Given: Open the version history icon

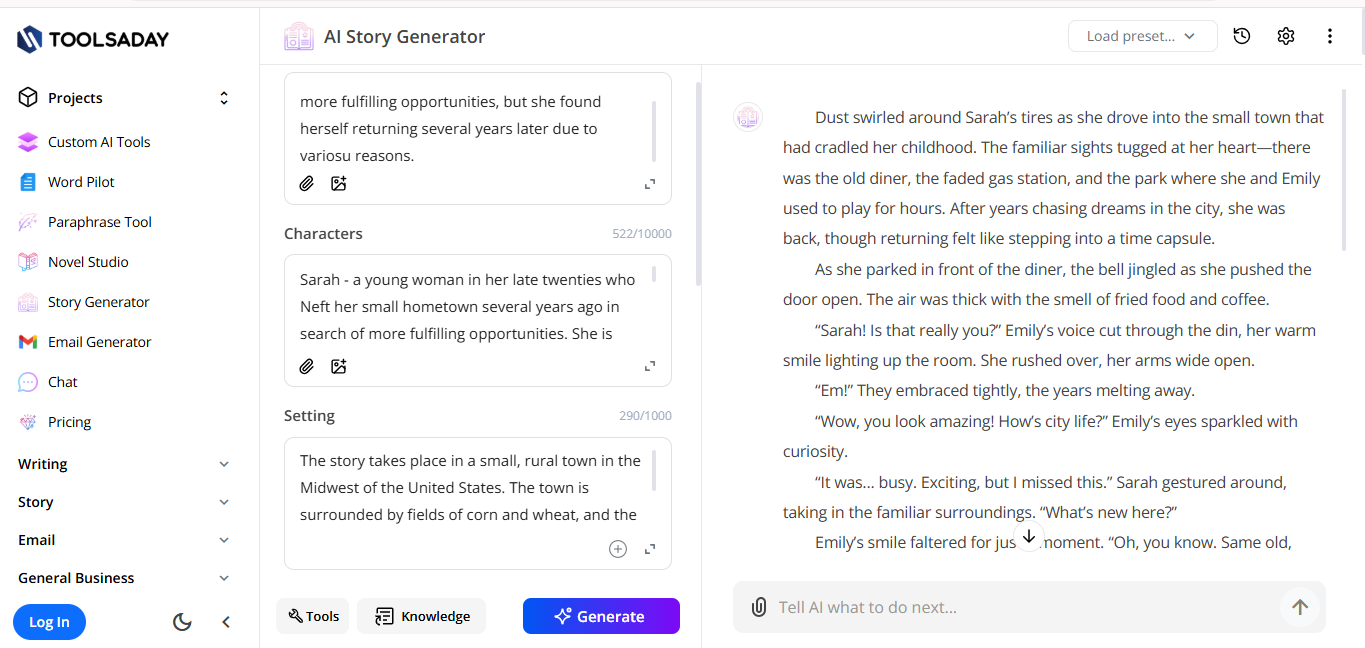Looking at the screenshot, I should pos(1241,35).
